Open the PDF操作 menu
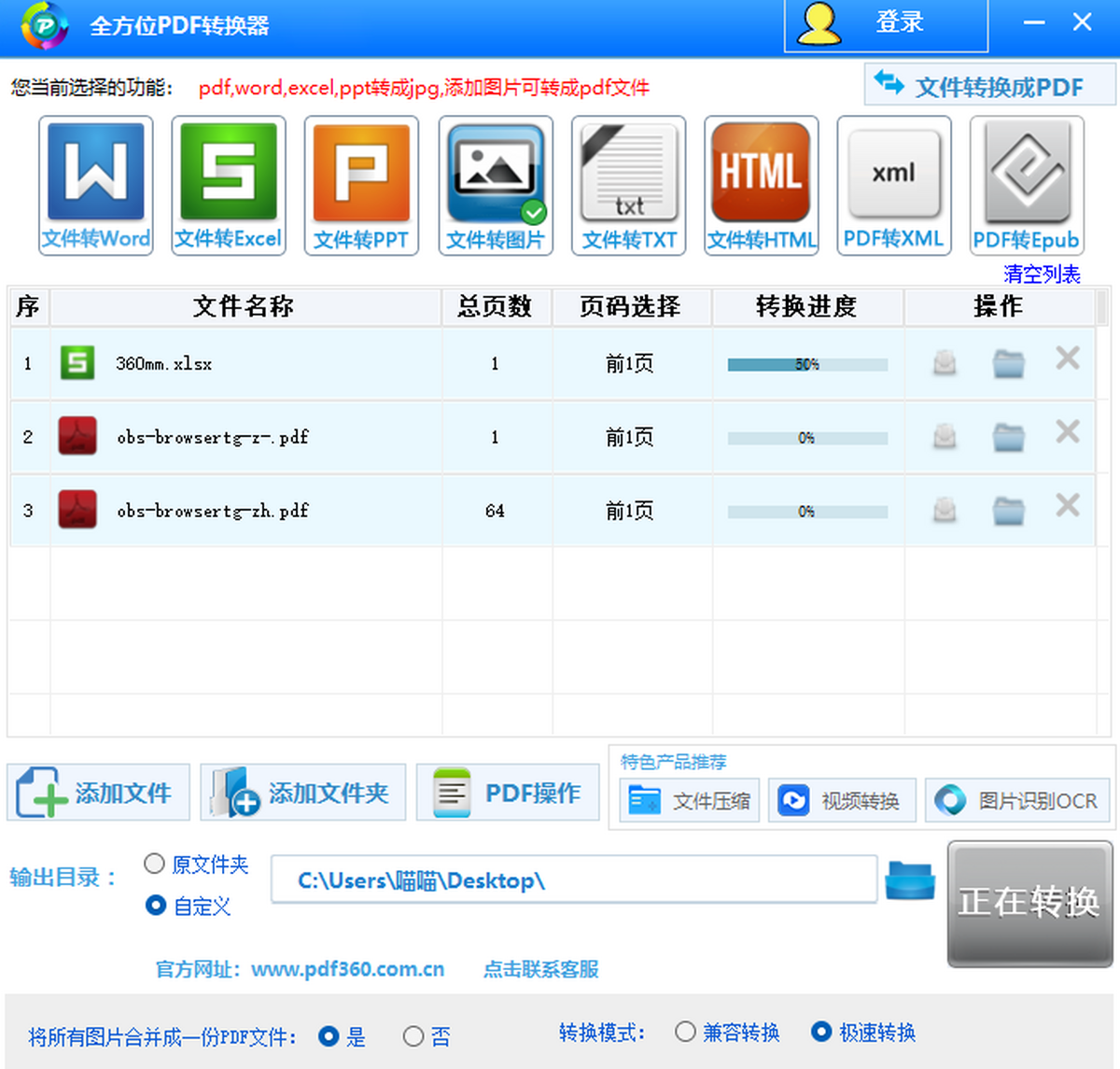 click(x=508, y=793)
